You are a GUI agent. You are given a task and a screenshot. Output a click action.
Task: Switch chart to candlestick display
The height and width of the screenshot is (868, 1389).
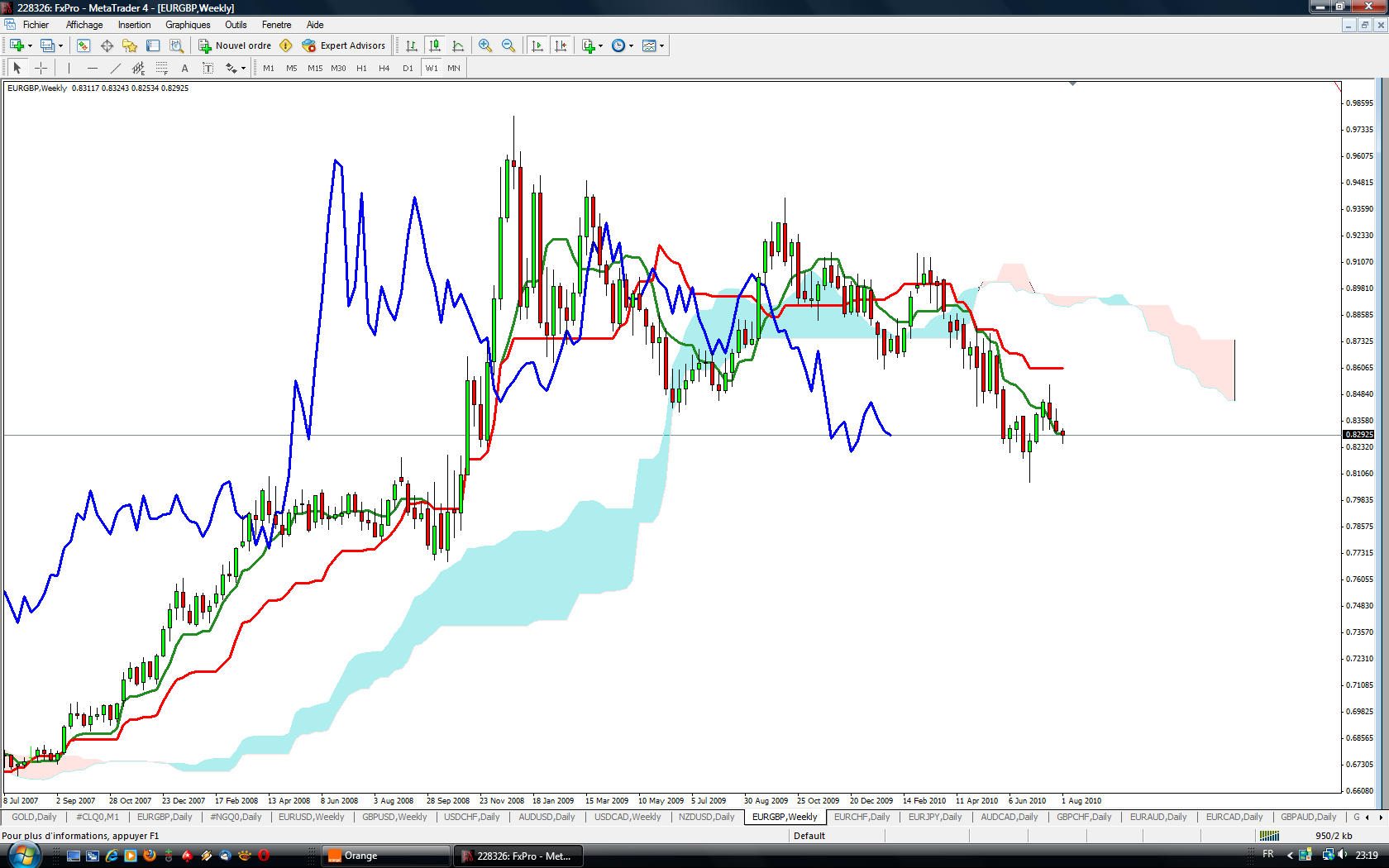434,45
